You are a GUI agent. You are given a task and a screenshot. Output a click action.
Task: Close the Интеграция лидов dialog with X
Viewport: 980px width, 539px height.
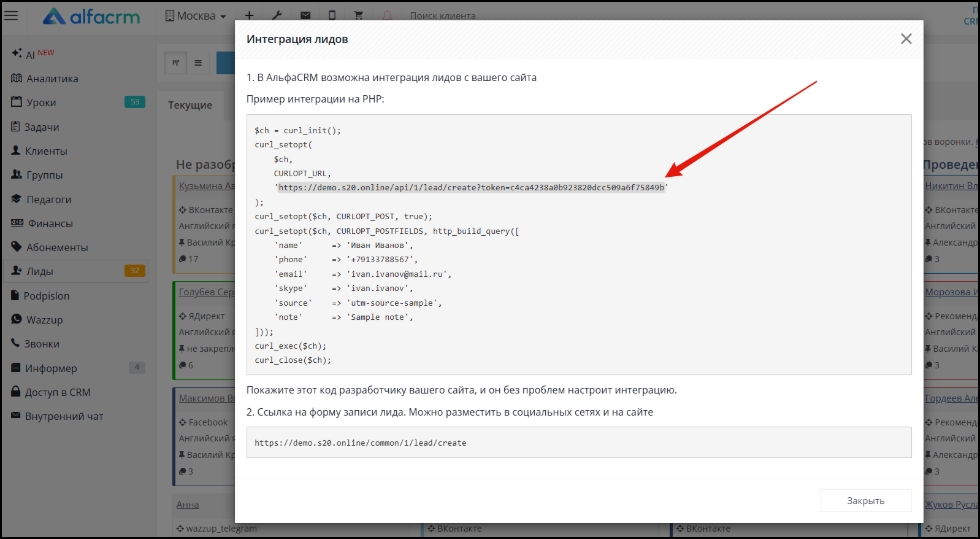tap(906, 39)
